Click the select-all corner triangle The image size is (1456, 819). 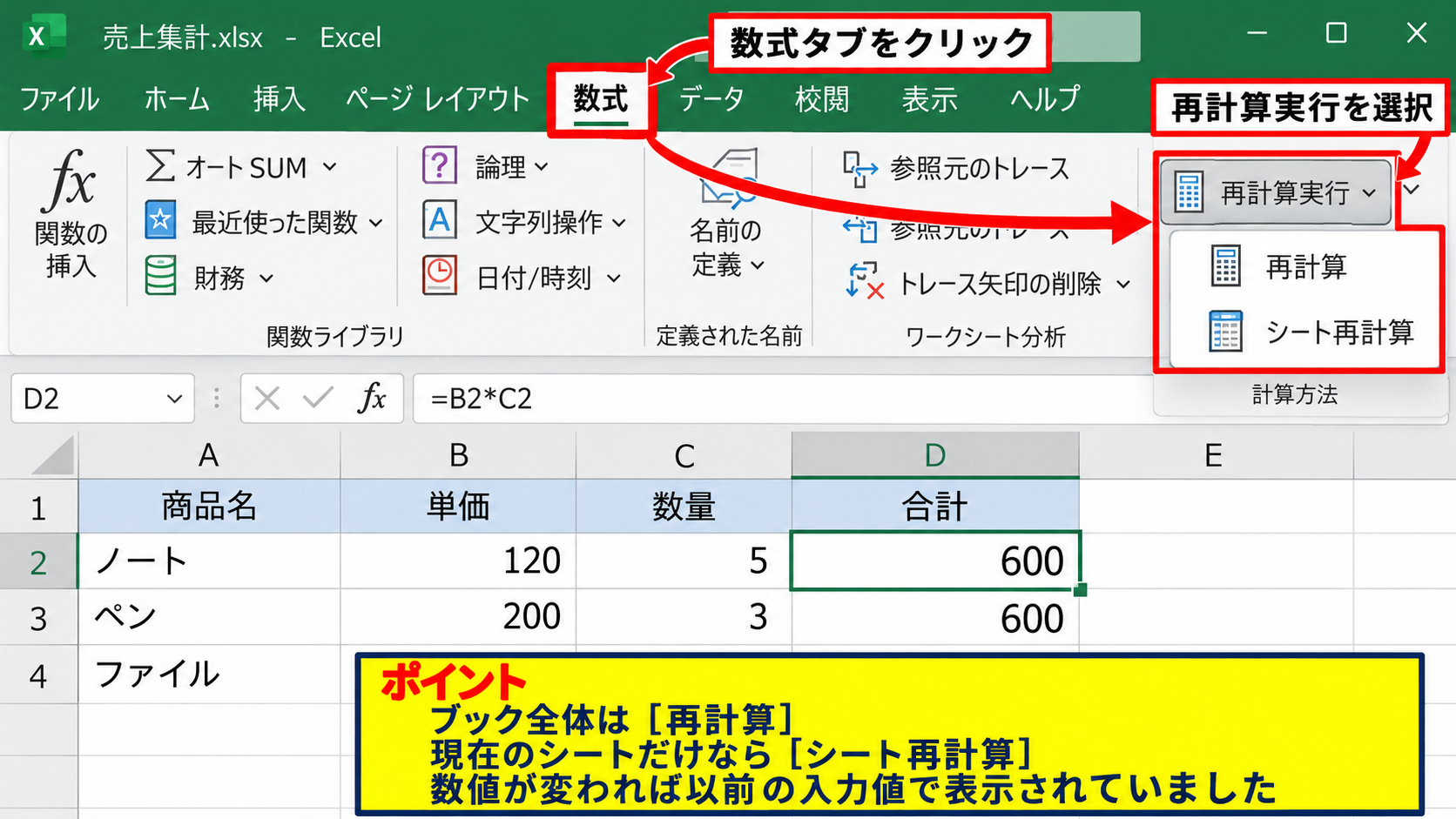point(54,455)
